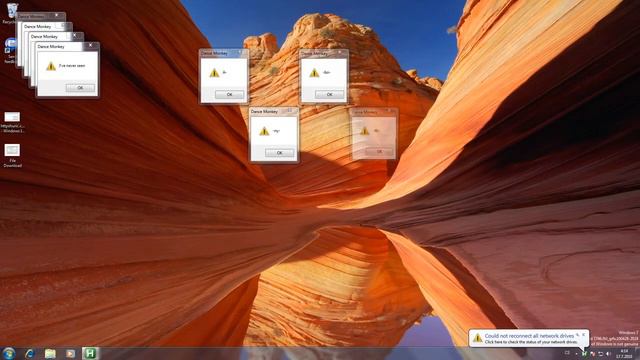Open the Recycle Bin desktop icon
Screen dimensions: 640x360
[x=12, y=12]
